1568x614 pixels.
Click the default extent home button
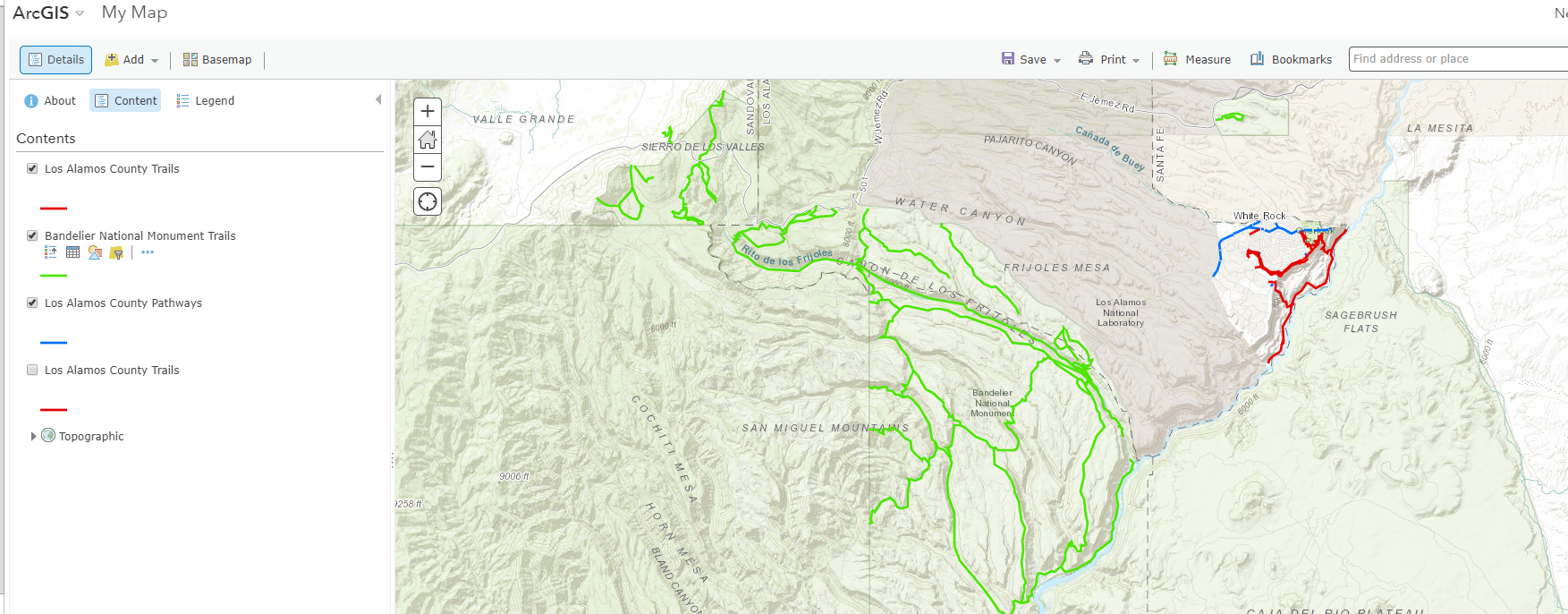[428, 139]
